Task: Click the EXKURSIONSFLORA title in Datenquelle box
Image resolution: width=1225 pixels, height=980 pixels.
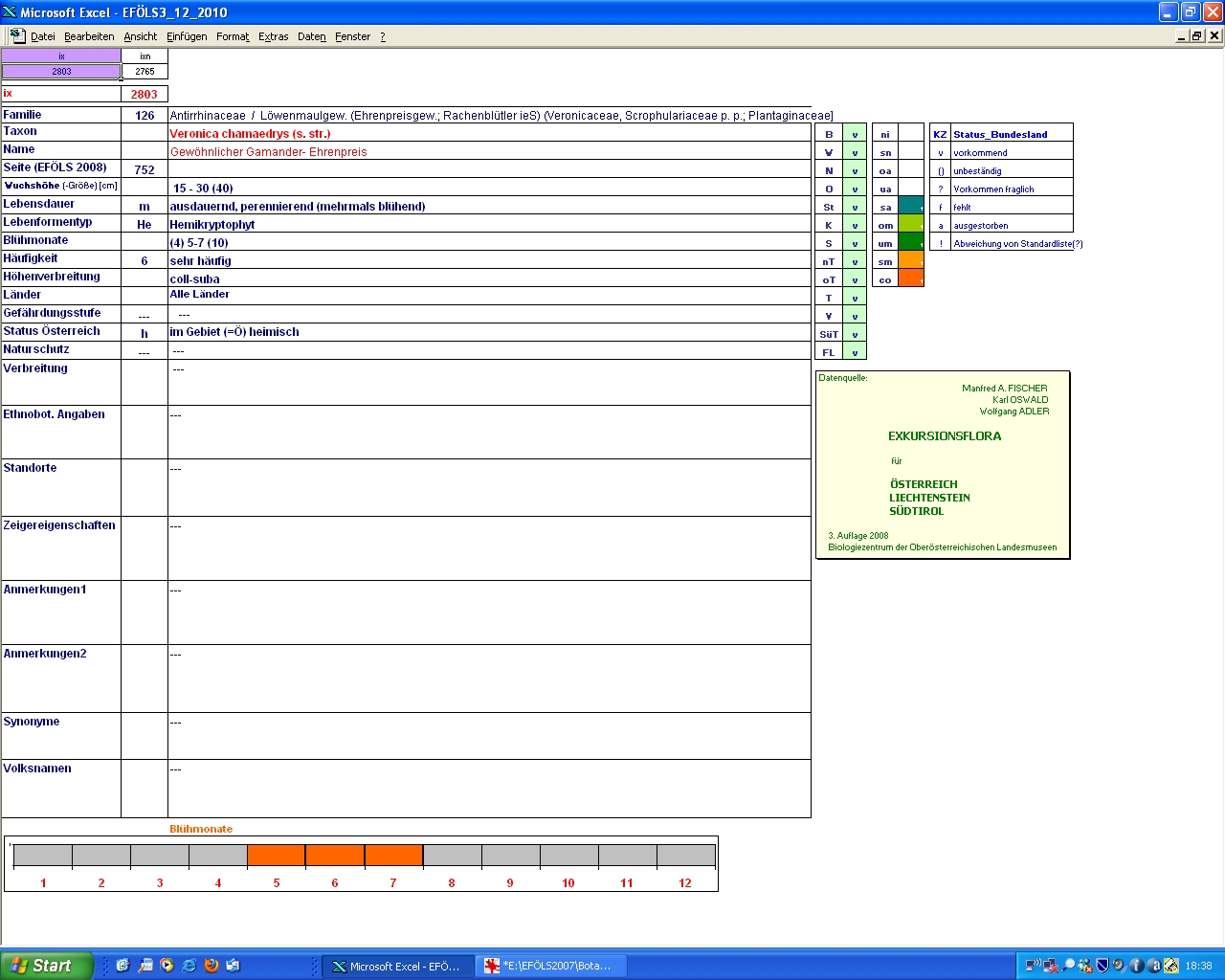Action: click(x=945, y=436)
